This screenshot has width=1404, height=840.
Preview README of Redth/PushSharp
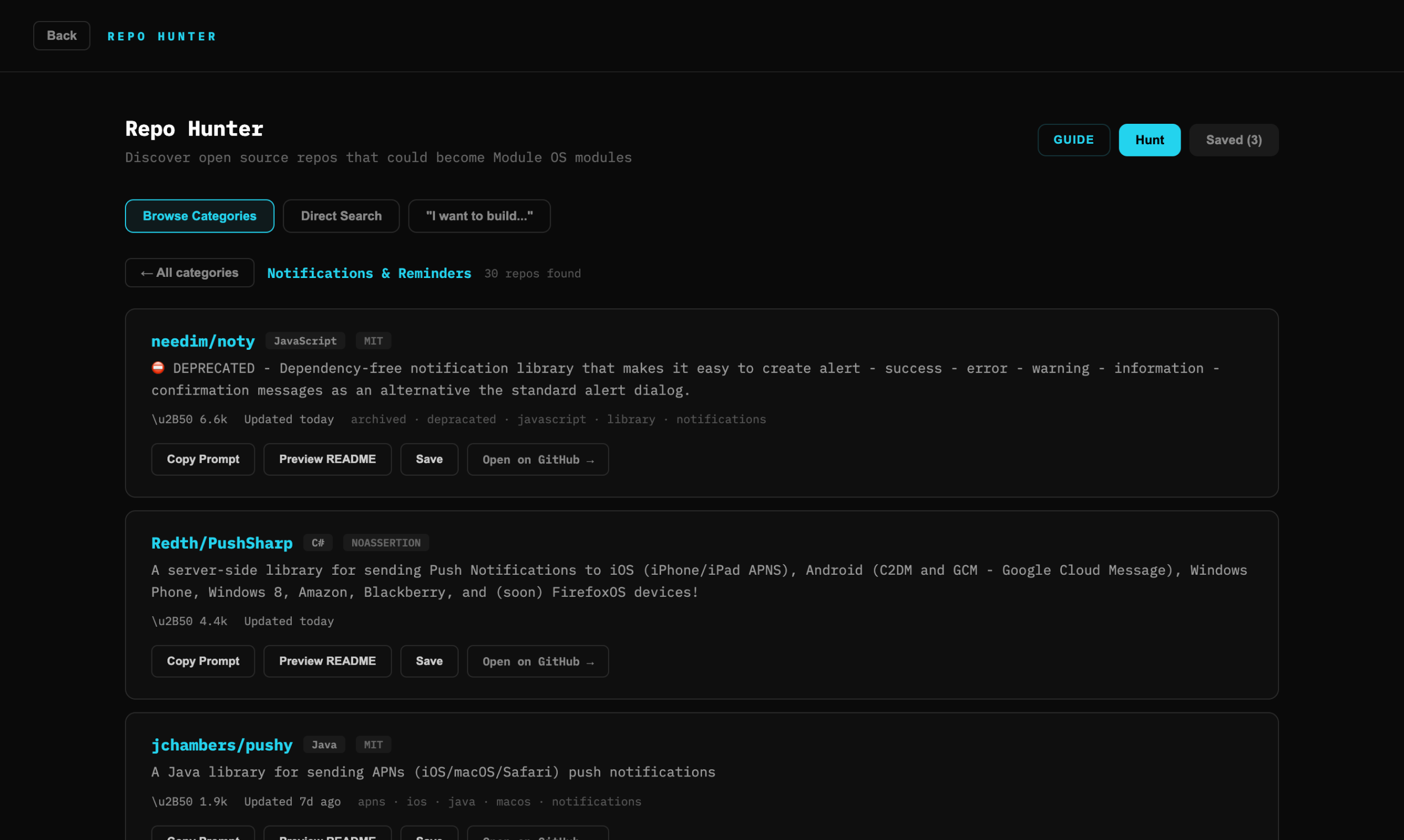pos(327,660)
